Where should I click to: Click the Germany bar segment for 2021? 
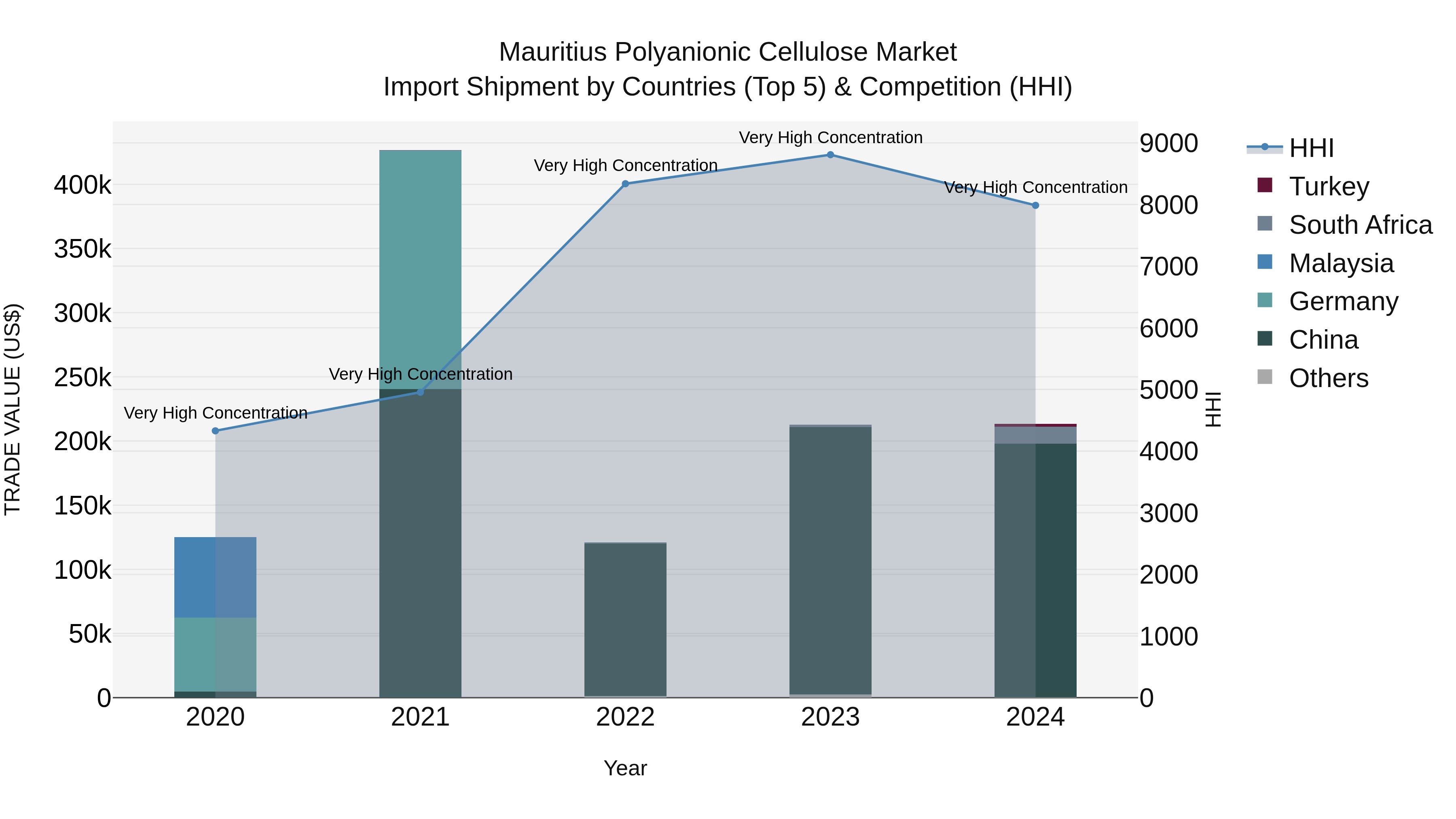pos(421,270)
